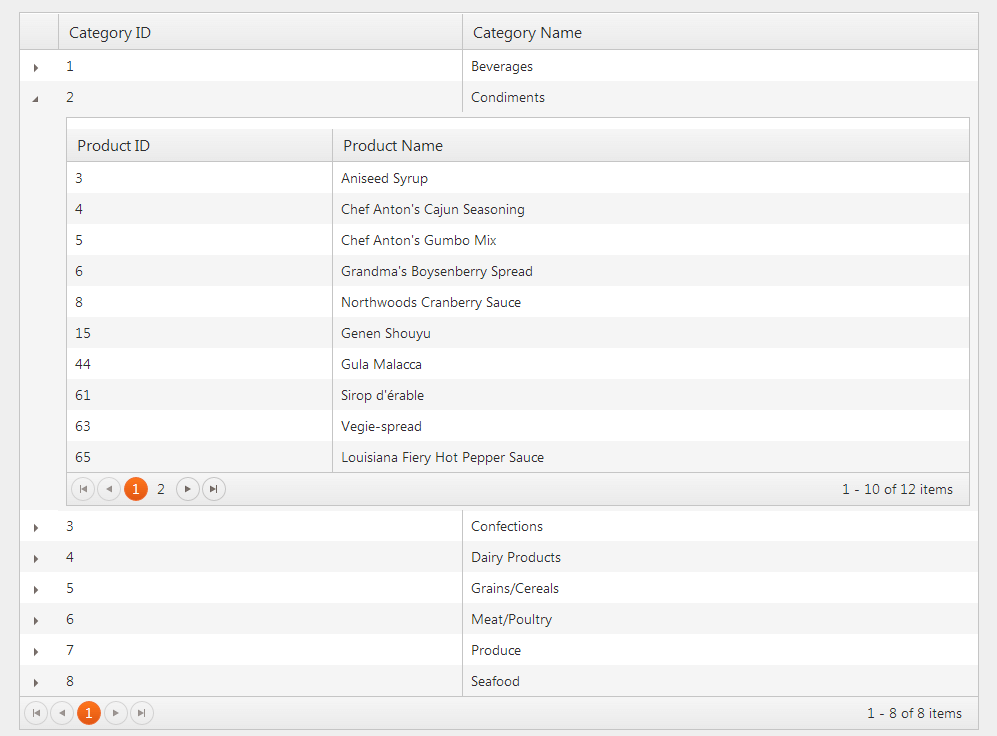Collapse the Condiments category row

(36, 98)
